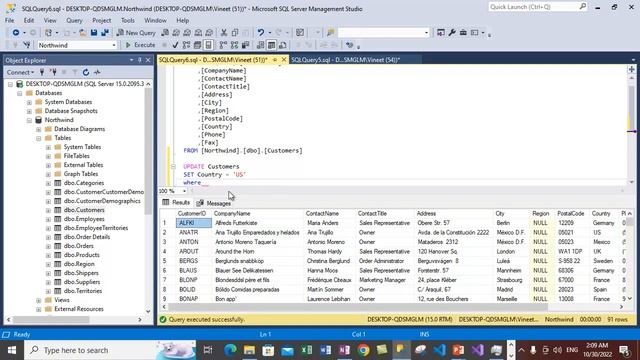Select the Database Diagrams folder

79,129
